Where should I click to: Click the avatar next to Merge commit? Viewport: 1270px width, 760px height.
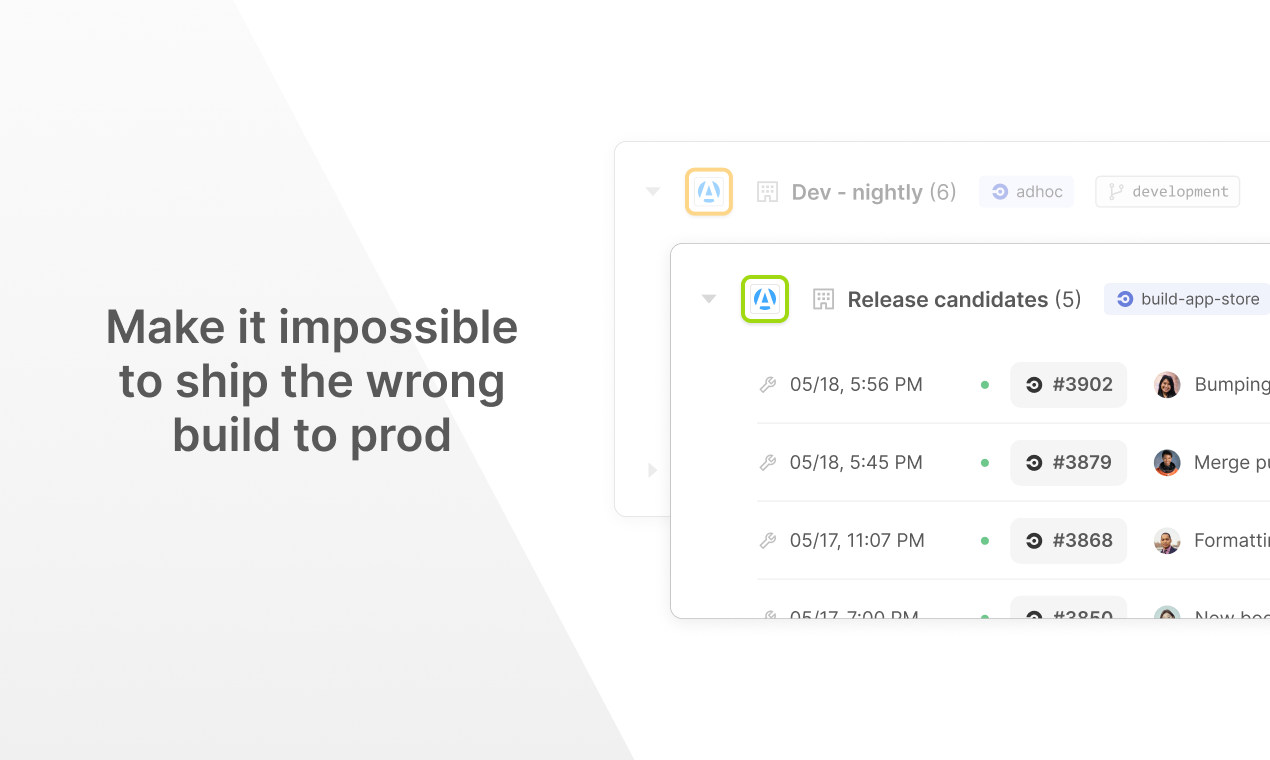(x=1167, y=463)
